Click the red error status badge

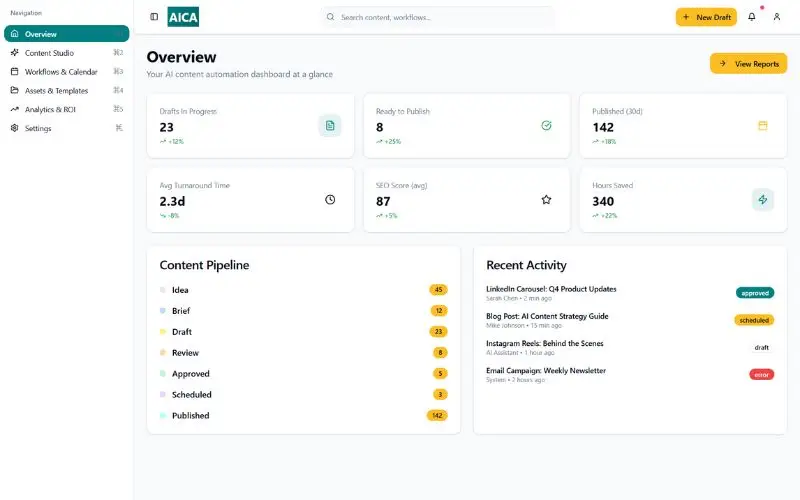pos(762,374)
